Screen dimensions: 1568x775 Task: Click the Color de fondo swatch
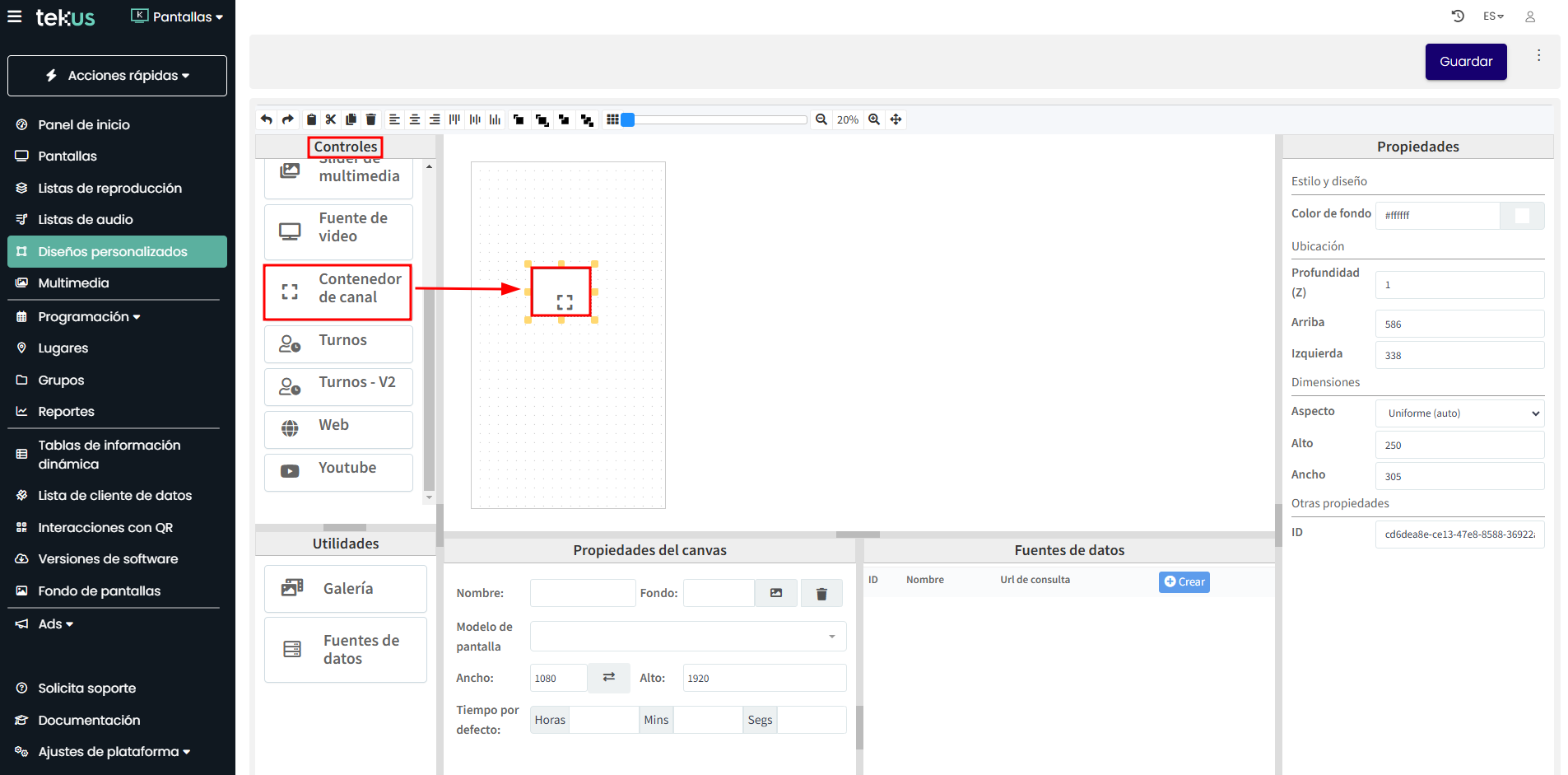point(1522,216)
